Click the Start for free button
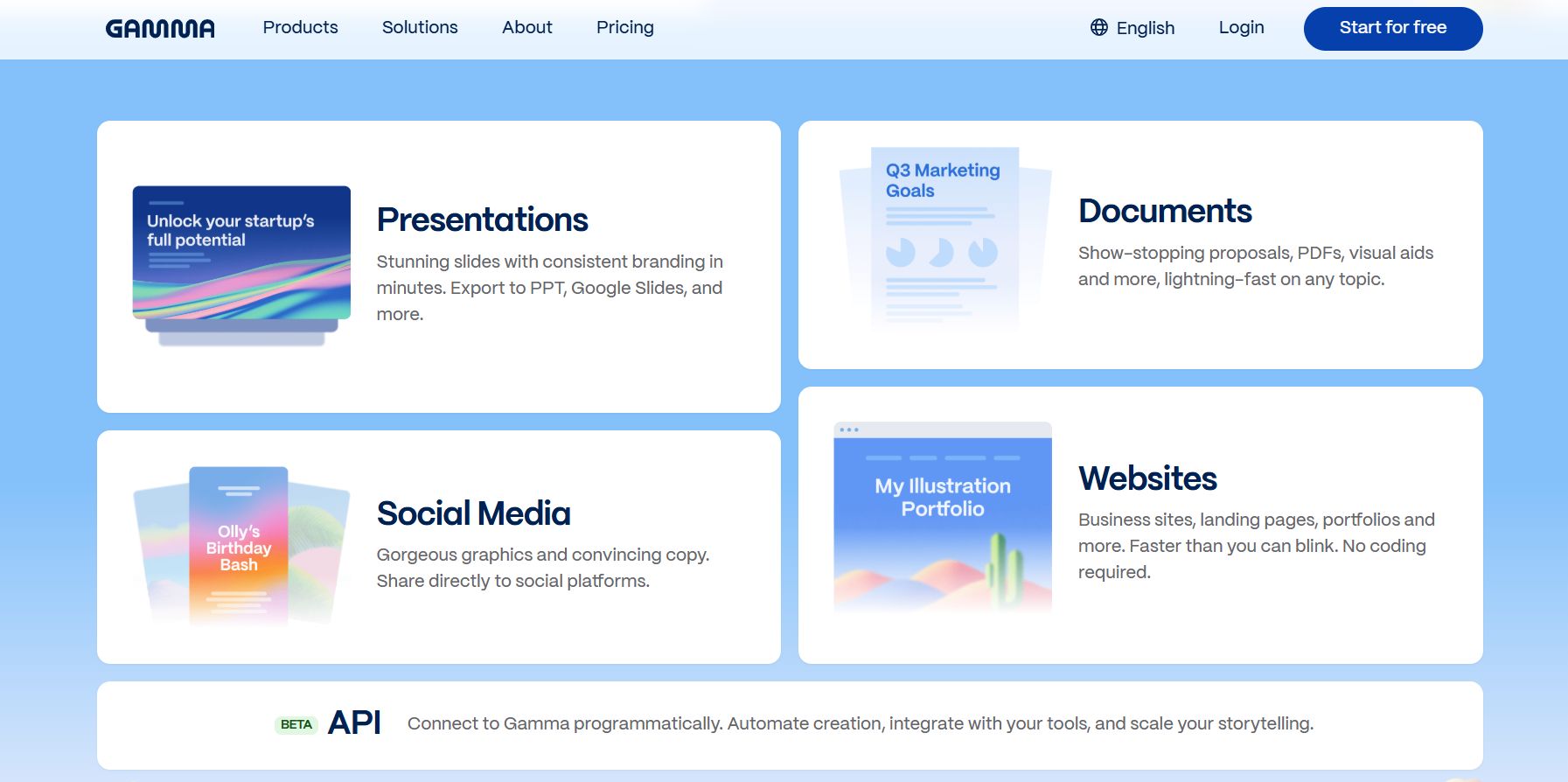This screenshot has height=782, width=1568. [1393, 28]
